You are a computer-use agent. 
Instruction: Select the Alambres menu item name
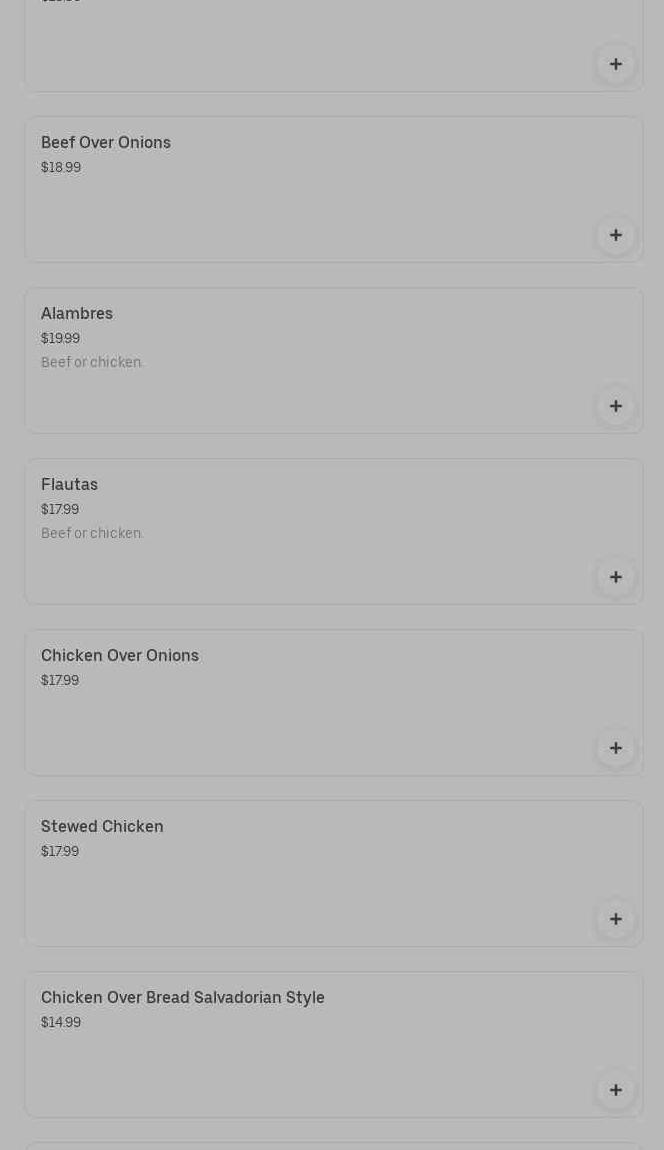pyautogui.click(x=77, y=313)
